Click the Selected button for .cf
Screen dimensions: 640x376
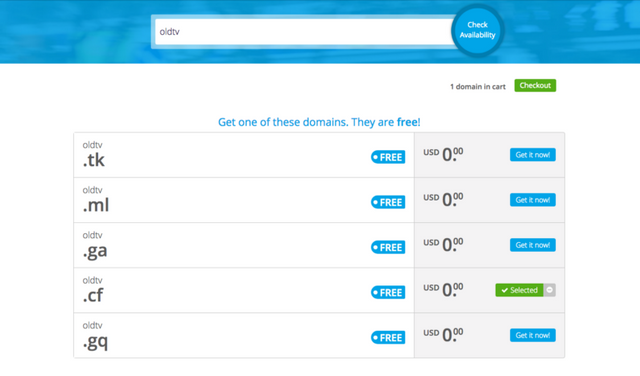pyautogui.click(x=519, y=290)
